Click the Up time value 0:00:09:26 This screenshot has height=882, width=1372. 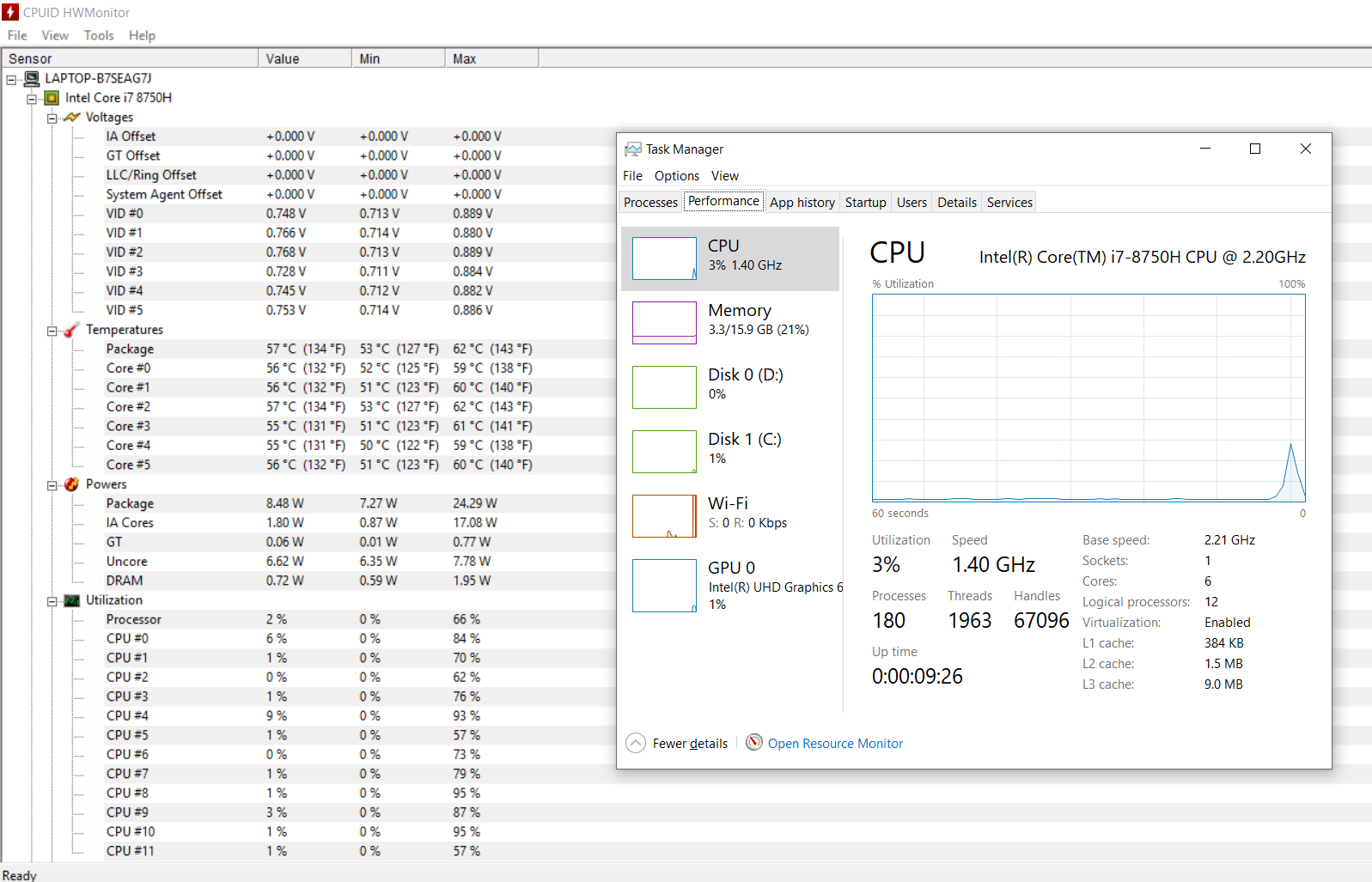[x=918, y=677]
